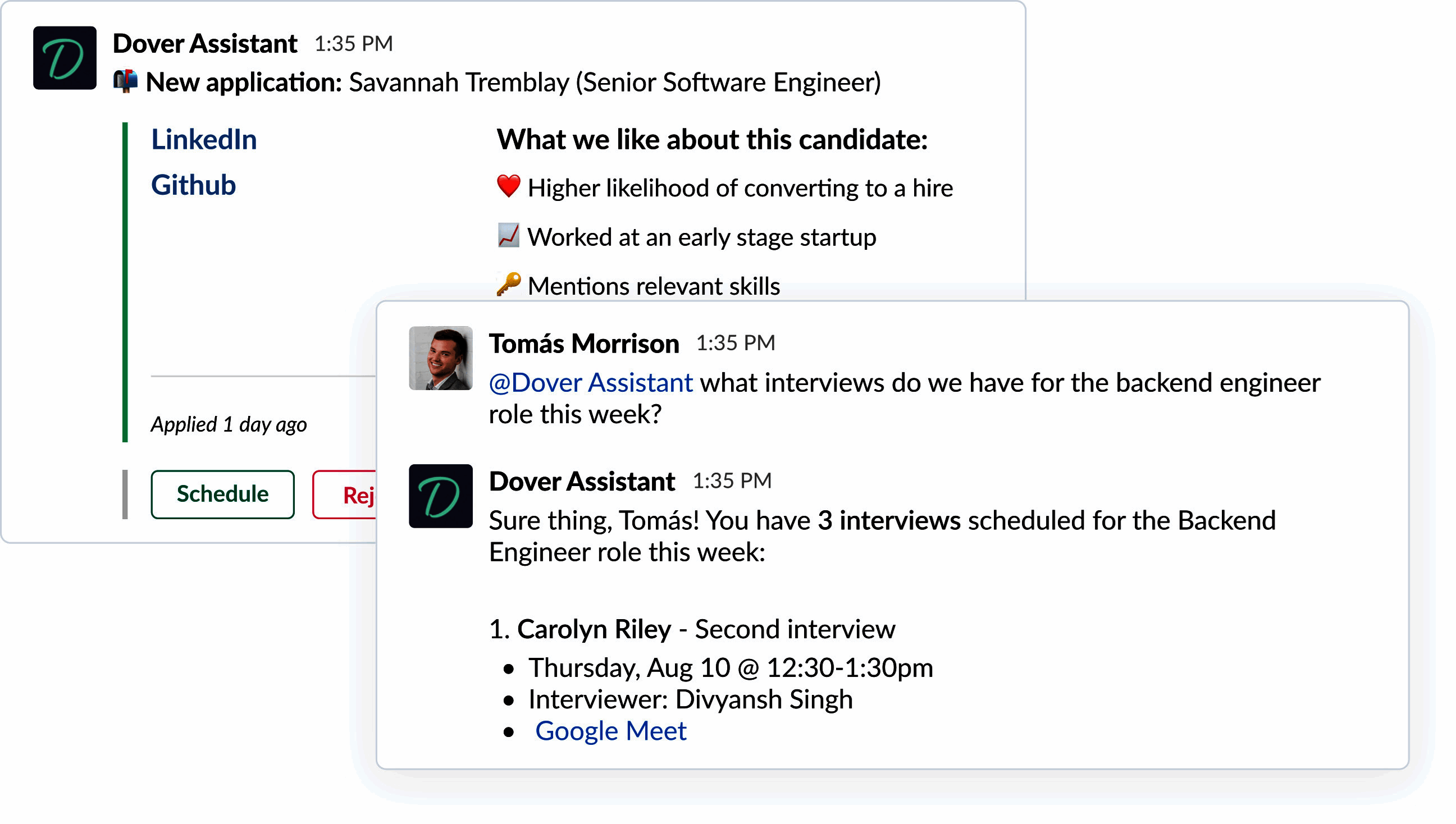Click the Carolyn Riley candidate name
Viewport: 1456px width, 824px height.
[594, 629]
